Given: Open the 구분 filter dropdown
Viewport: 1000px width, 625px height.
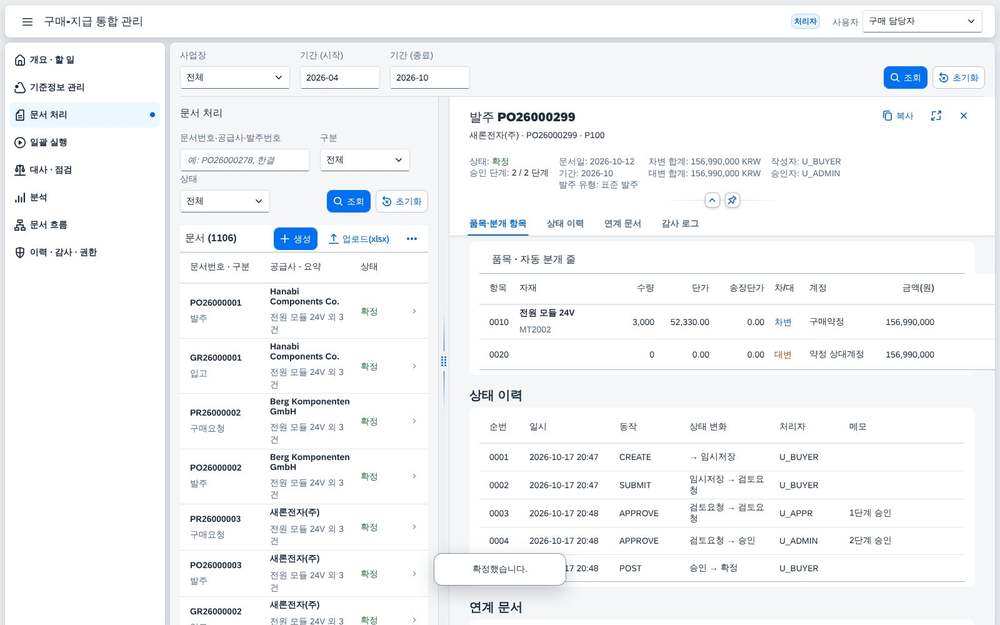Looking at the screenshot, I should pyautogui.click(x=365, y=160).
